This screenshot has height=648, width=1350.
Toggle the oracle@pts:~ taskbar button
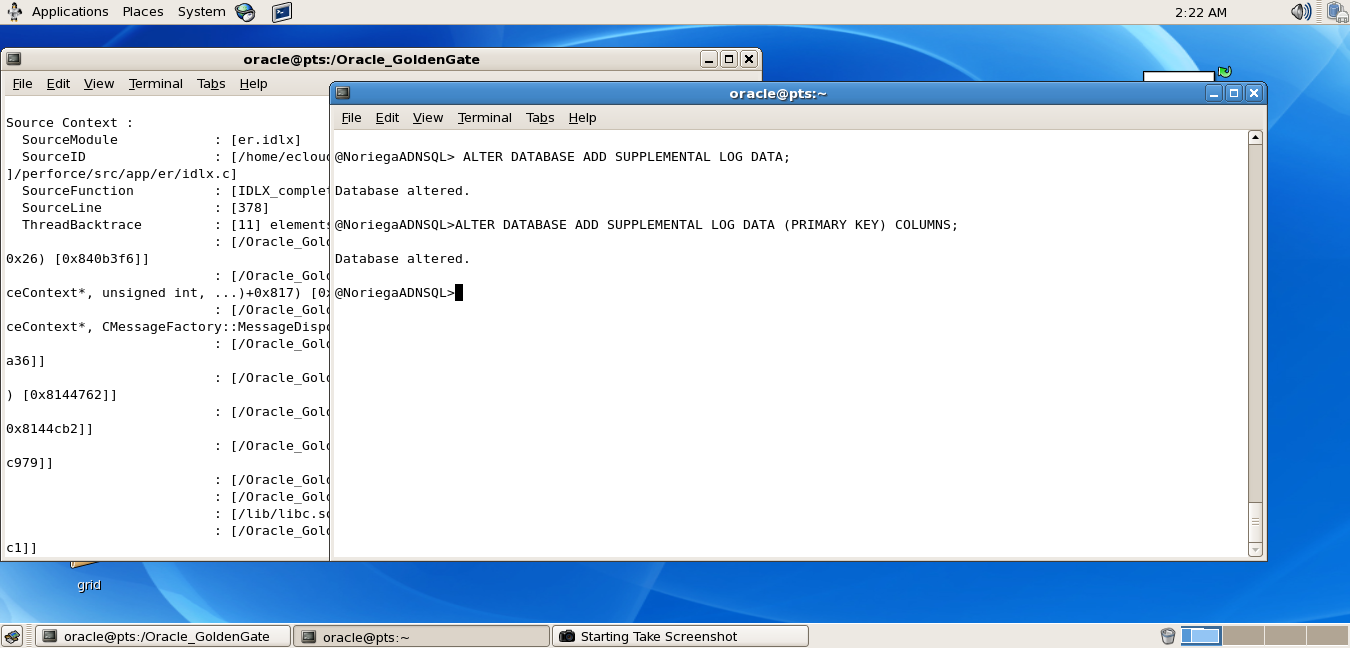point(420,636)
